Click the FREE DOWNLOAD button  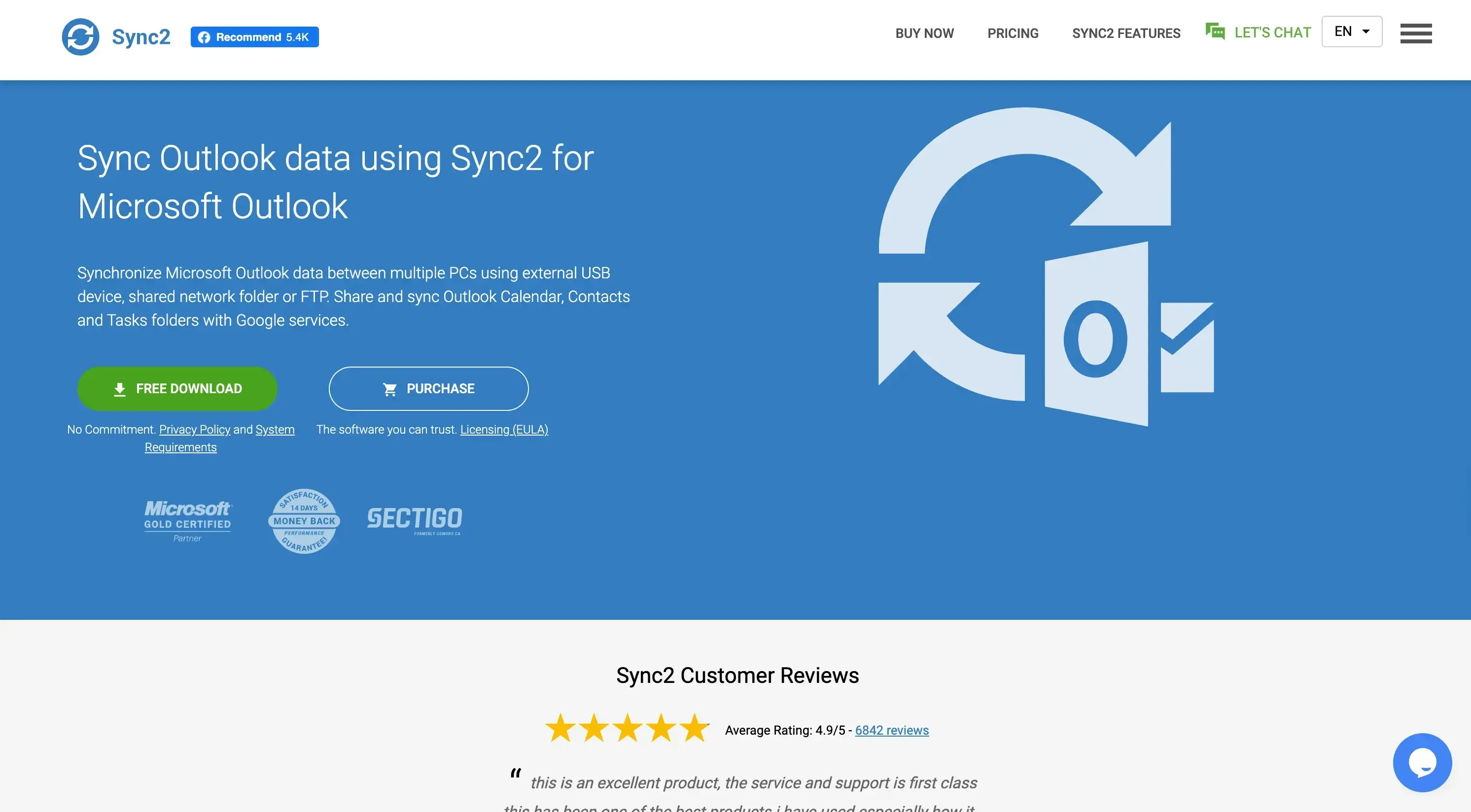pyautogui.click(x=177, y=388)
